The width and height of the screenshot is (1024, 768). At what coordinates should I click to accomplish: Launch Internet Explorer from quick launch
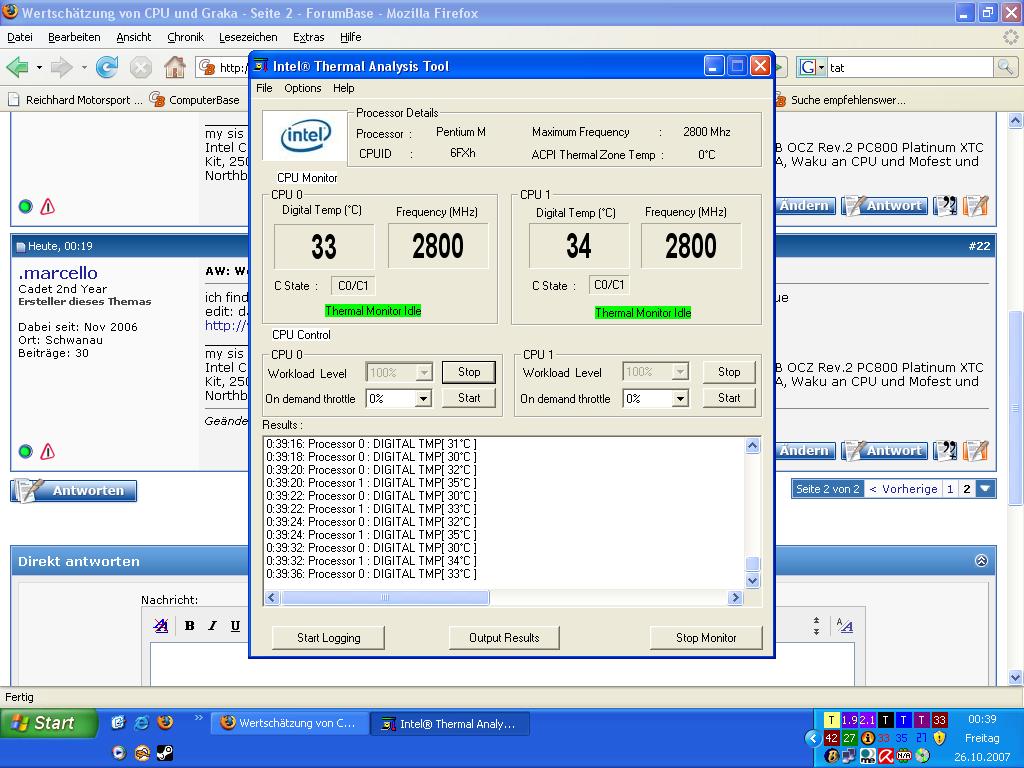pos(142,722)
